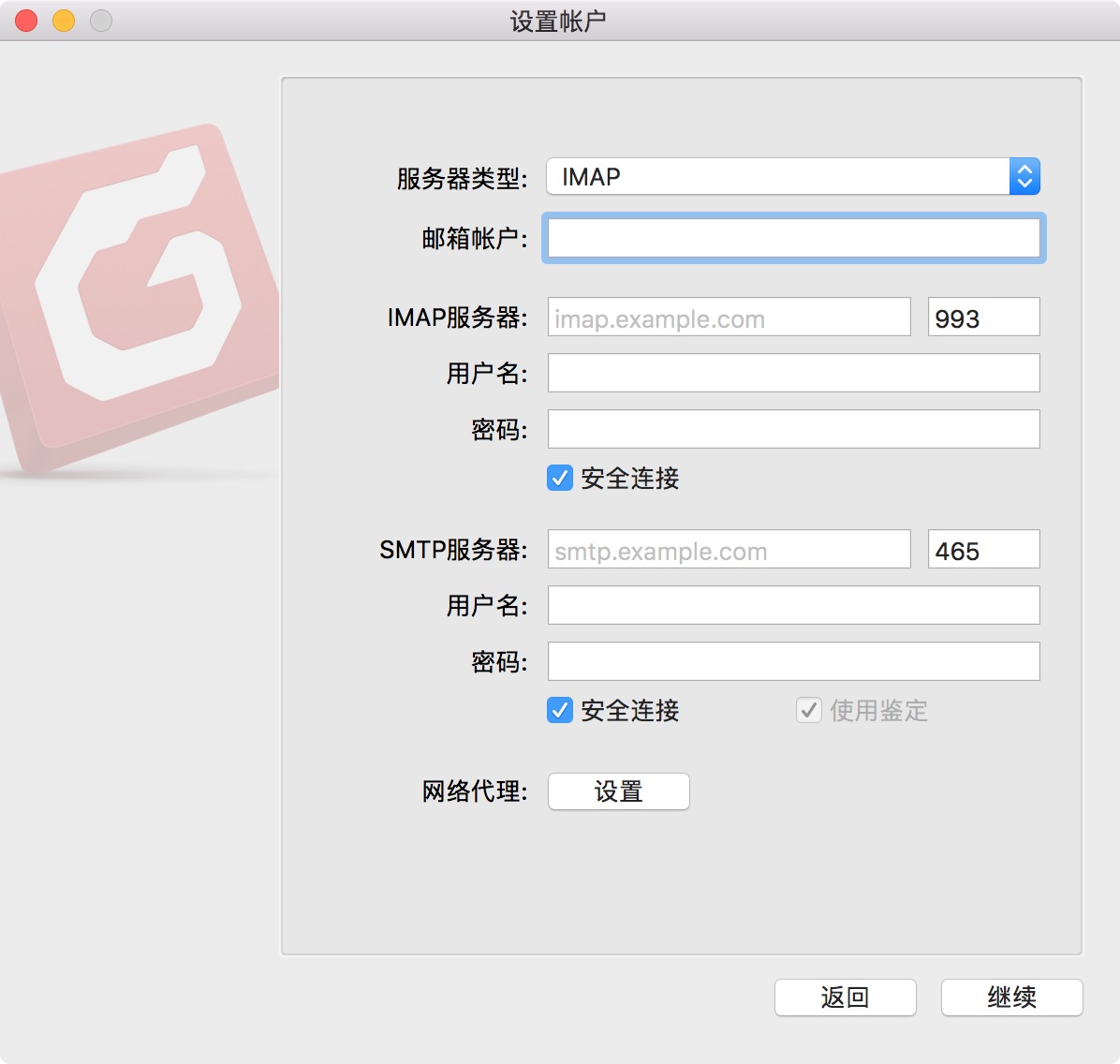The image size is (1120, 1064).
Task: Click the SMTP port field showing 465
Action: point(983,551)
